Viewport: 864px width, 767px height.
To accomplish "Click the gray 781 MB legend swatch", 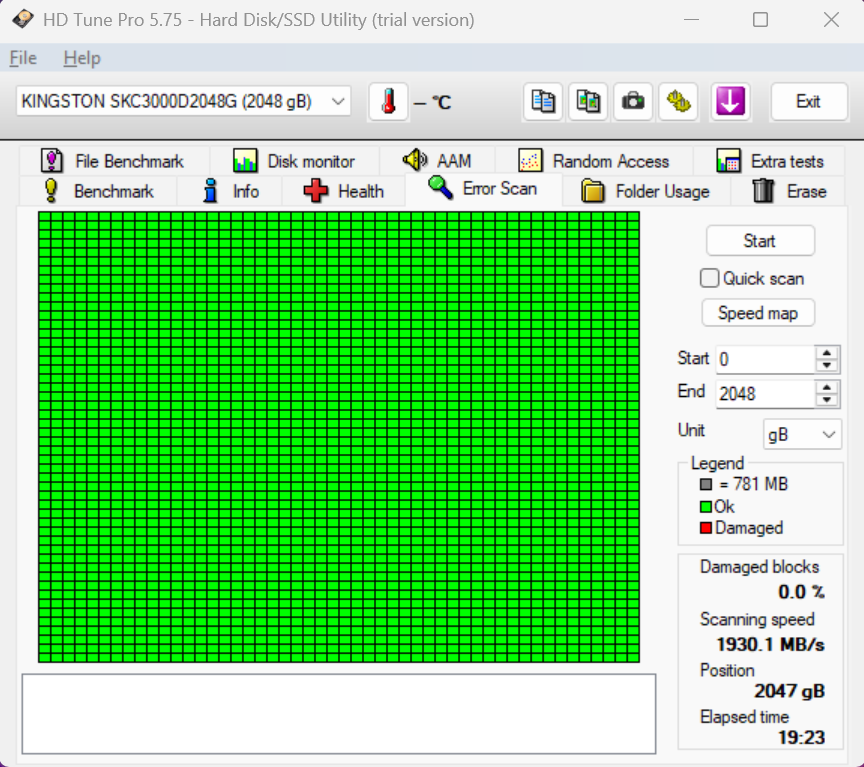I will (x=706, y=484).
